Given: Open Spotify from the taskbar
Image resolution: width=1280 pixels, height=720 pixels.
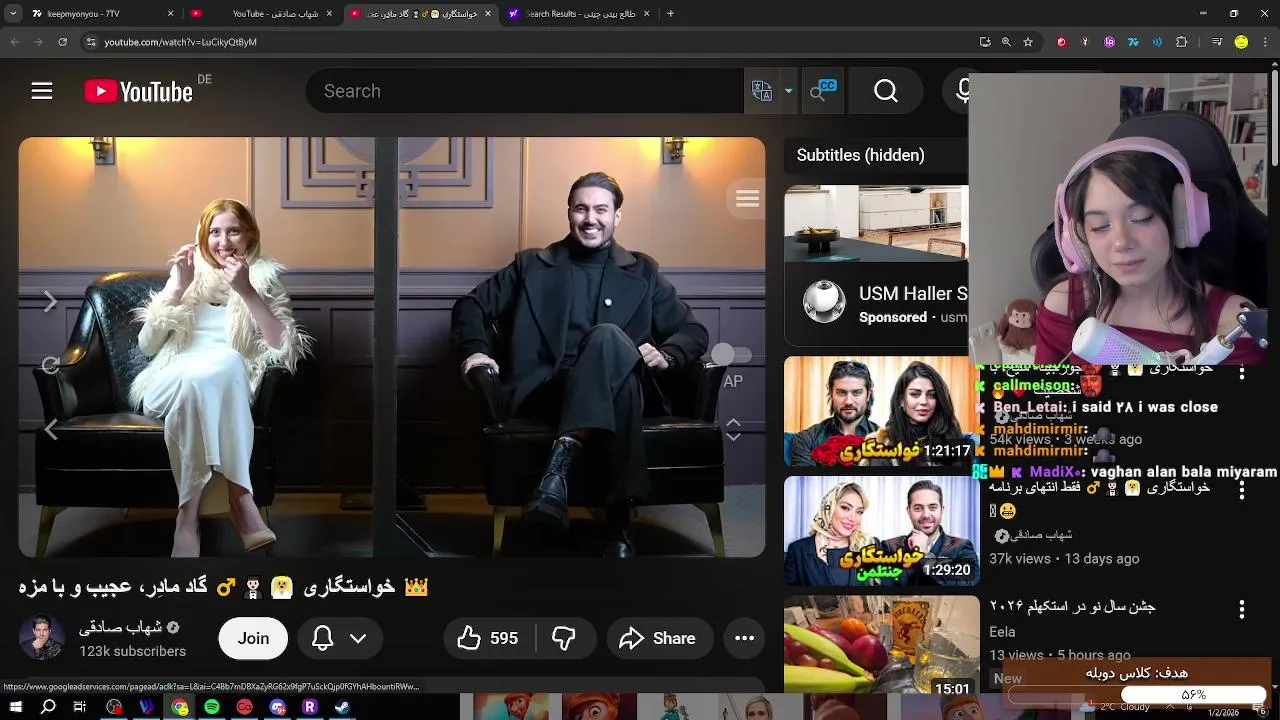Looking at the screenshot, I should click(212, 707).
